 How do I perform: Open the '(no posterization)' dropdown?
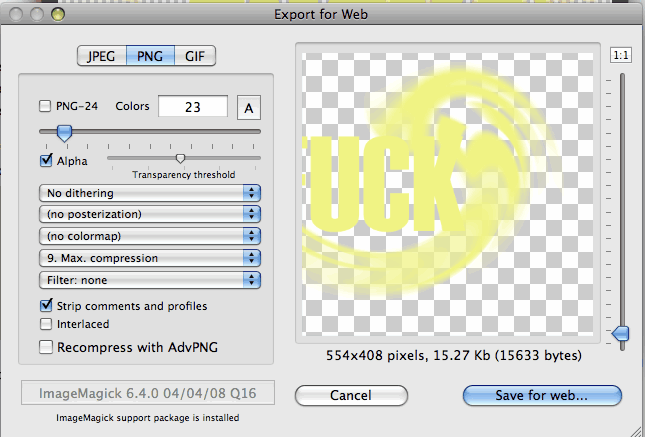point(150,214)
